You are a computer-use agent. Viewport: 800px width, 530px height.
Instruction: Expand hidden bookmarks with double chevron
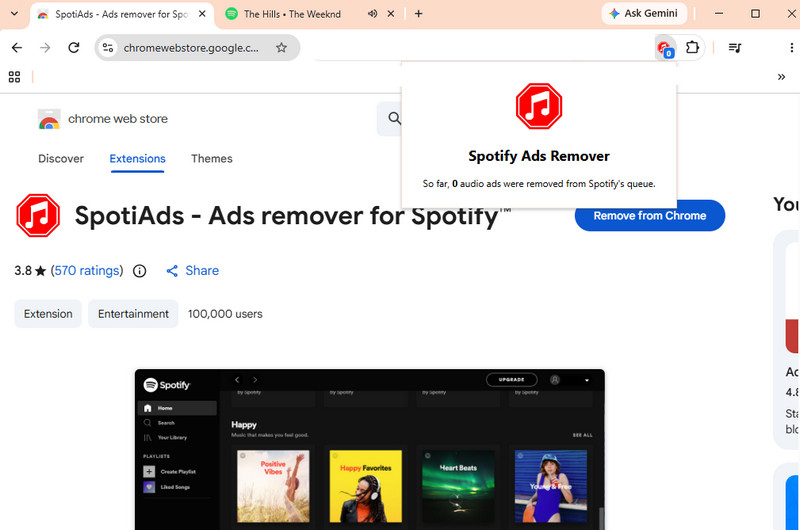click(781, 77)
